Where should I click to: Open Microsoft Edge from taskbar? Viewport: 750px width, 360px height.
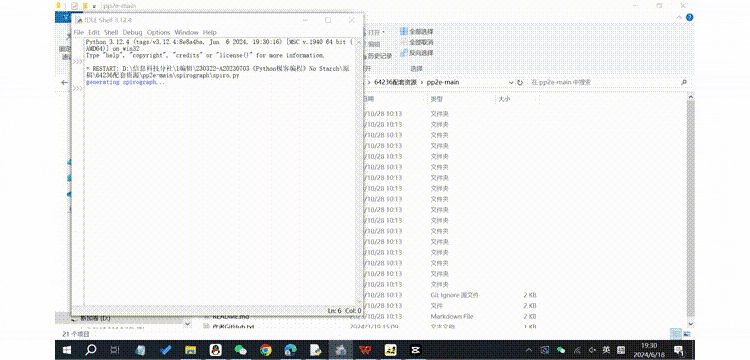(x=290, y=350)
